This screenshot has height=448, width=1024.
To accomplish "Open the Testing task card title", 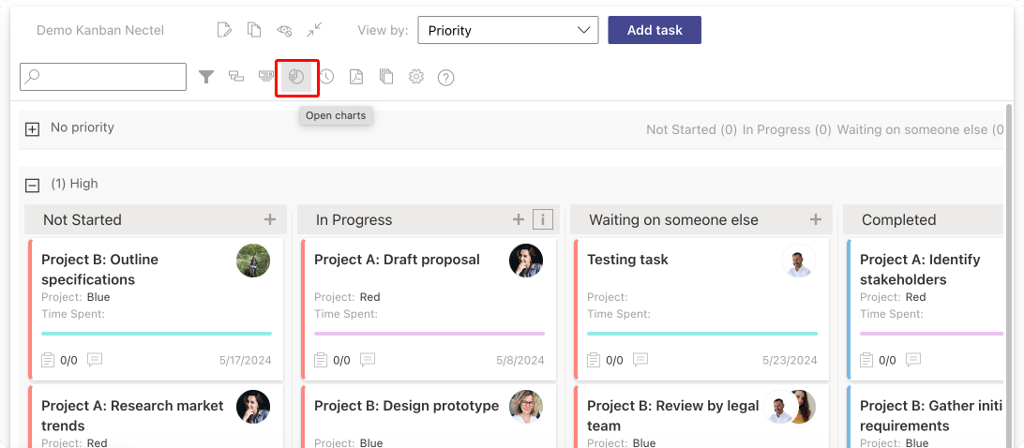I will (628, 259).
